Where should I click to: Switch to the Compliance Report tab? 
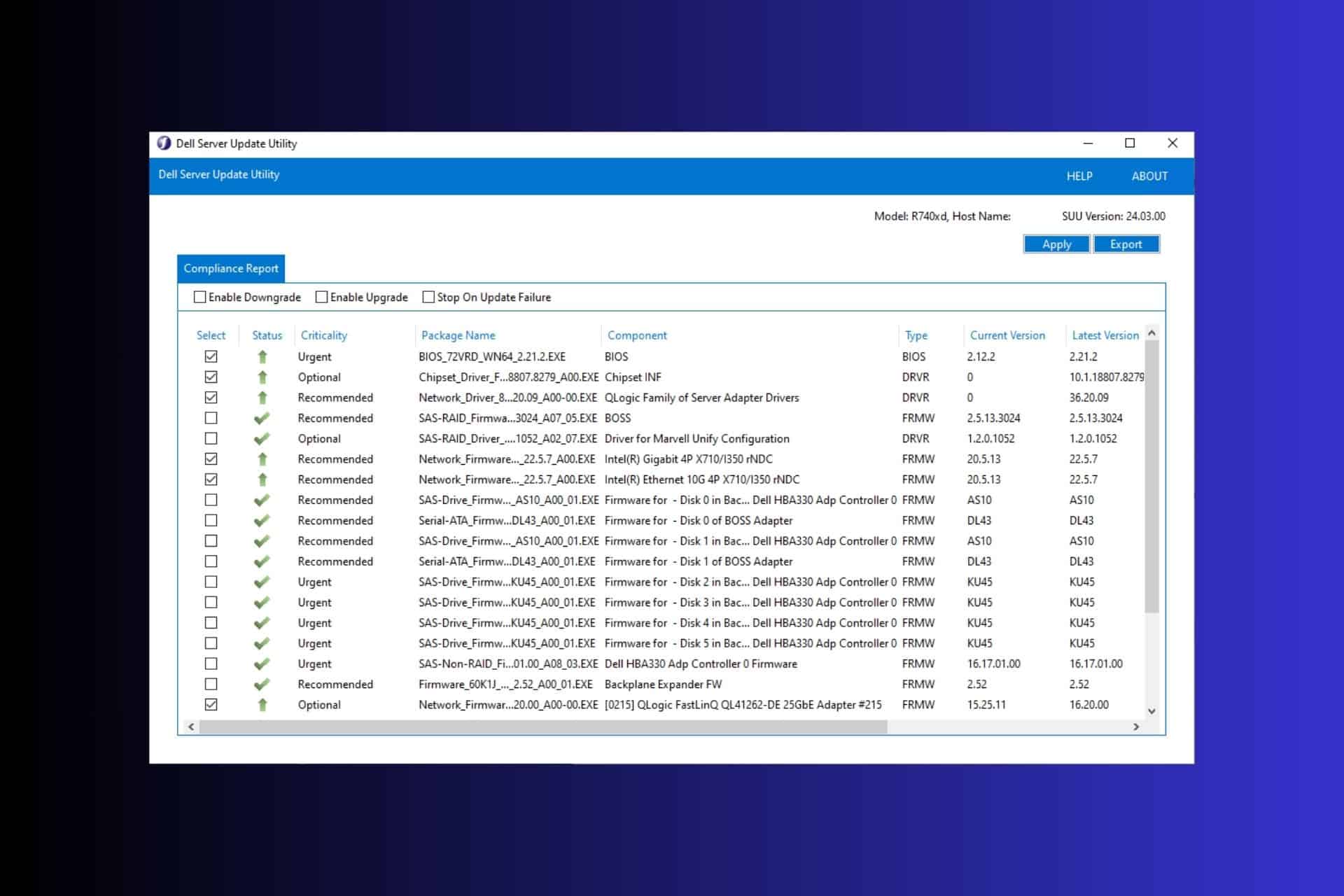(x=231, y=269)
